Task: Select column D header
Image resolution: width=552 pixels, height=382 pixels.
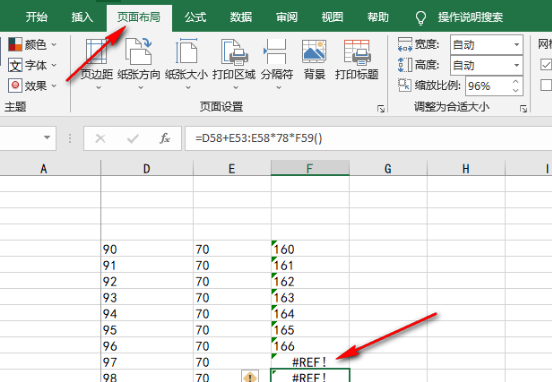Action: pyautogui.click(x=147, y=168)
